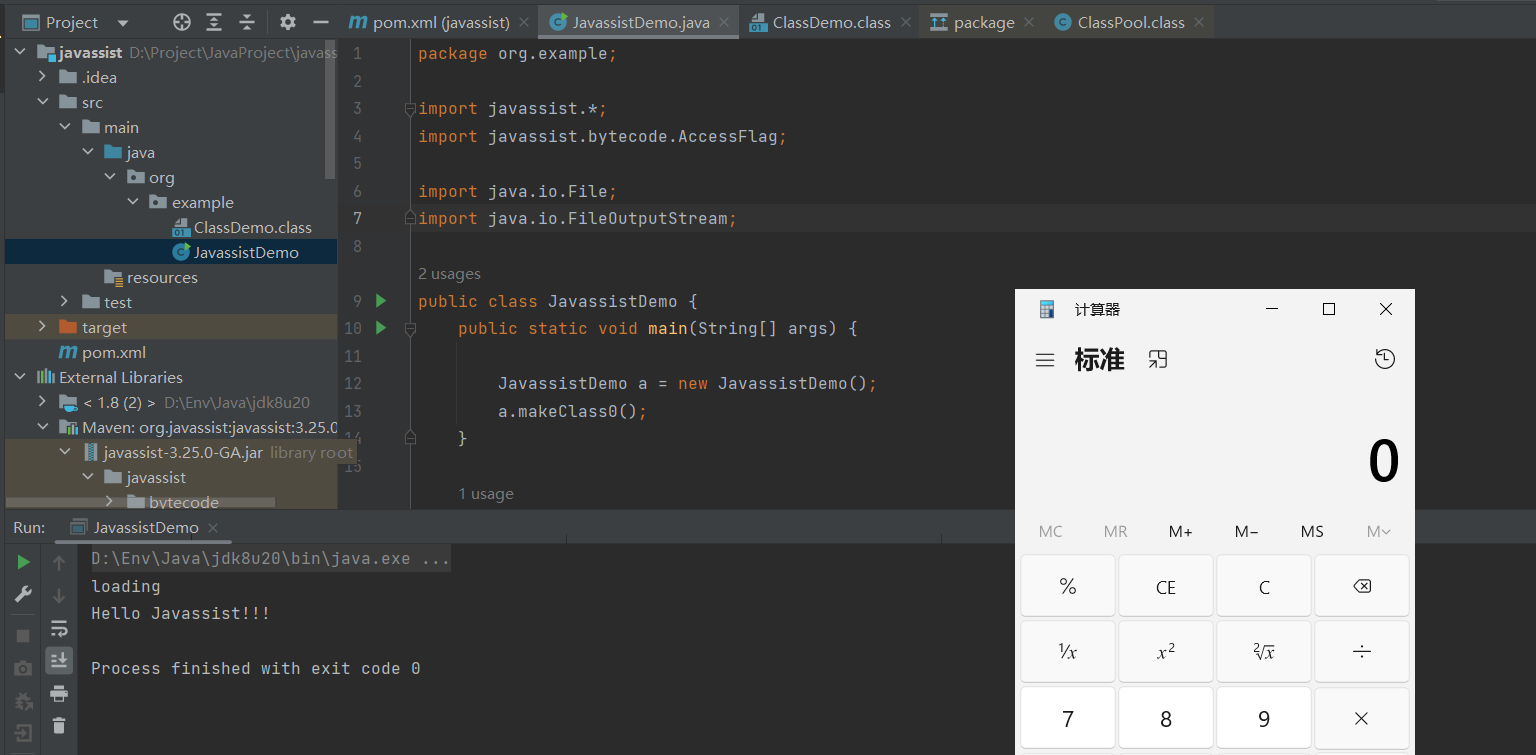Hide the Project tool window
Viewport: 1536px width, 755px height.
320,22
